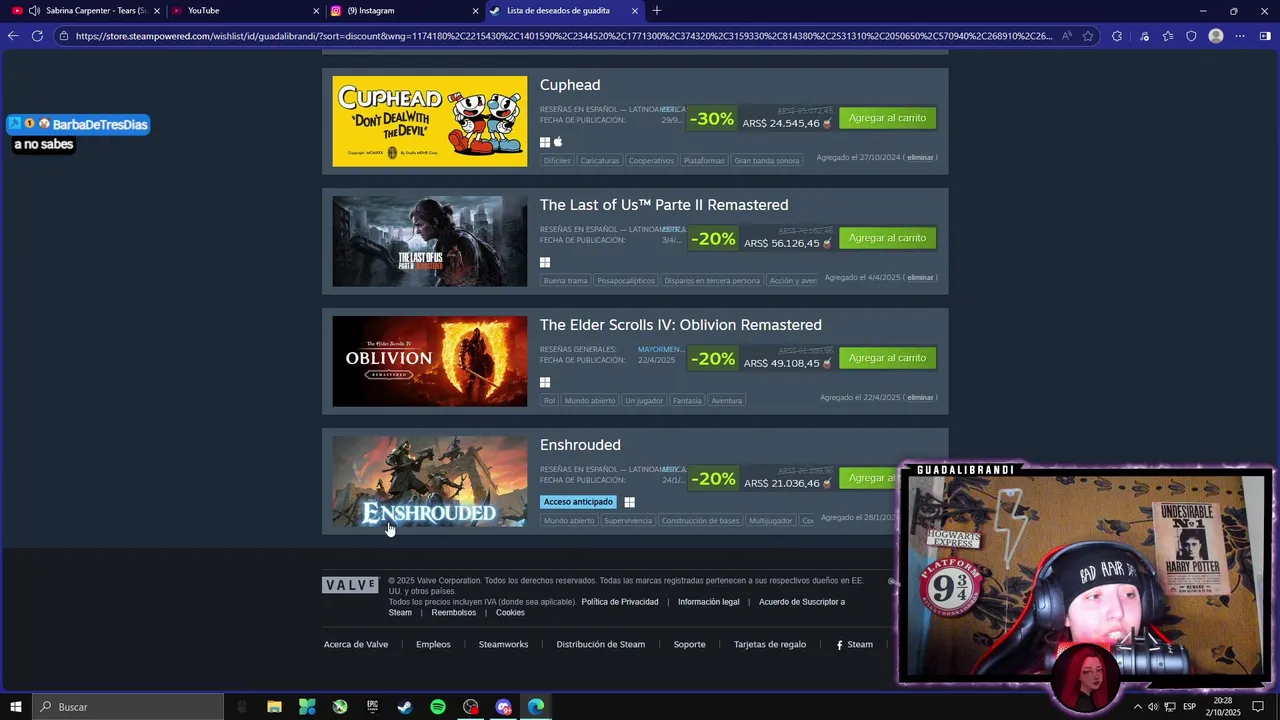This screenshot has height=720, width=1280.
Task: Click the Apple platform icon on Cuphead
Action: (x=559, y=142)
